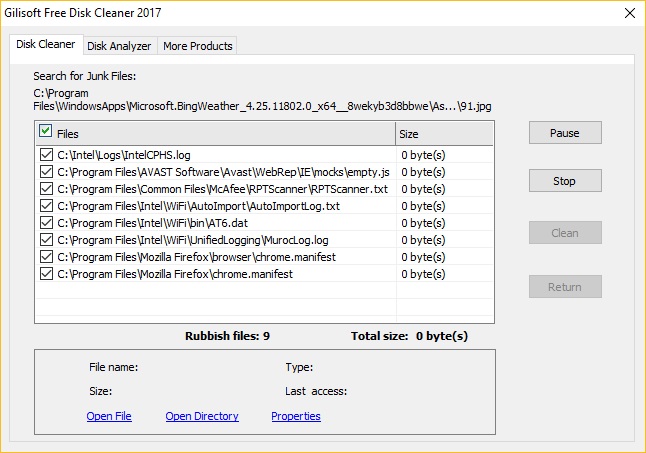Select the Intel WiFi AutoImportLog.txt row
Viewport: 646px width, 453px height.
coord(264,206)
